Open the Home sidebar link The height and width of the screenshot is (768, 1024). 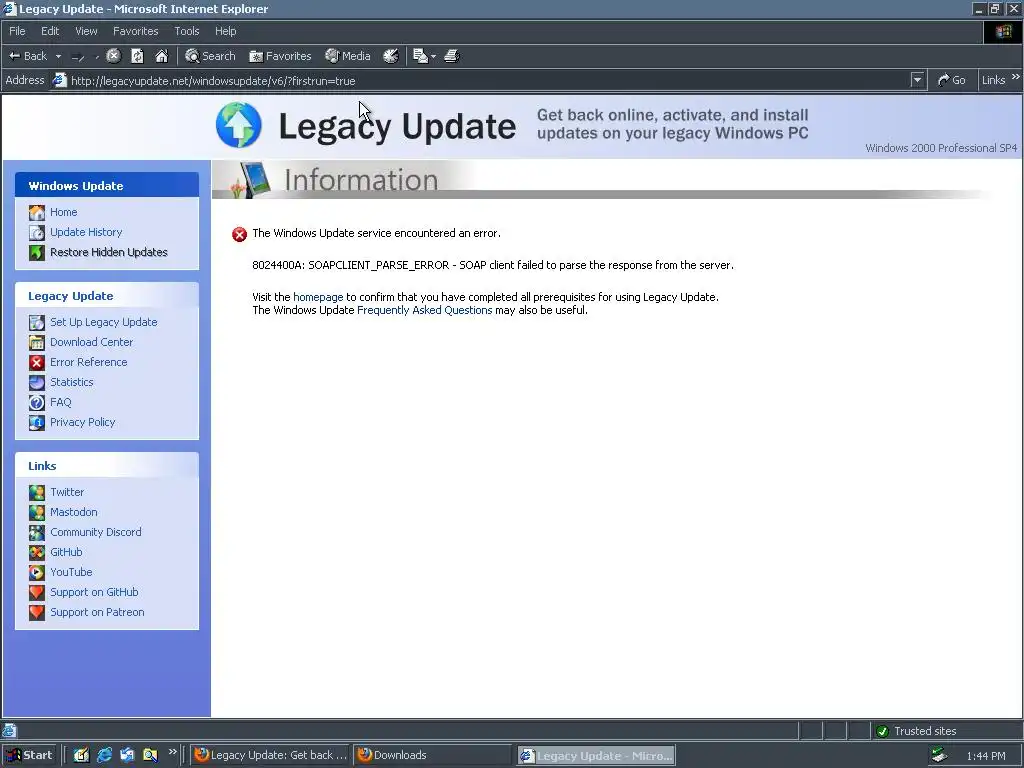[63, 212]
